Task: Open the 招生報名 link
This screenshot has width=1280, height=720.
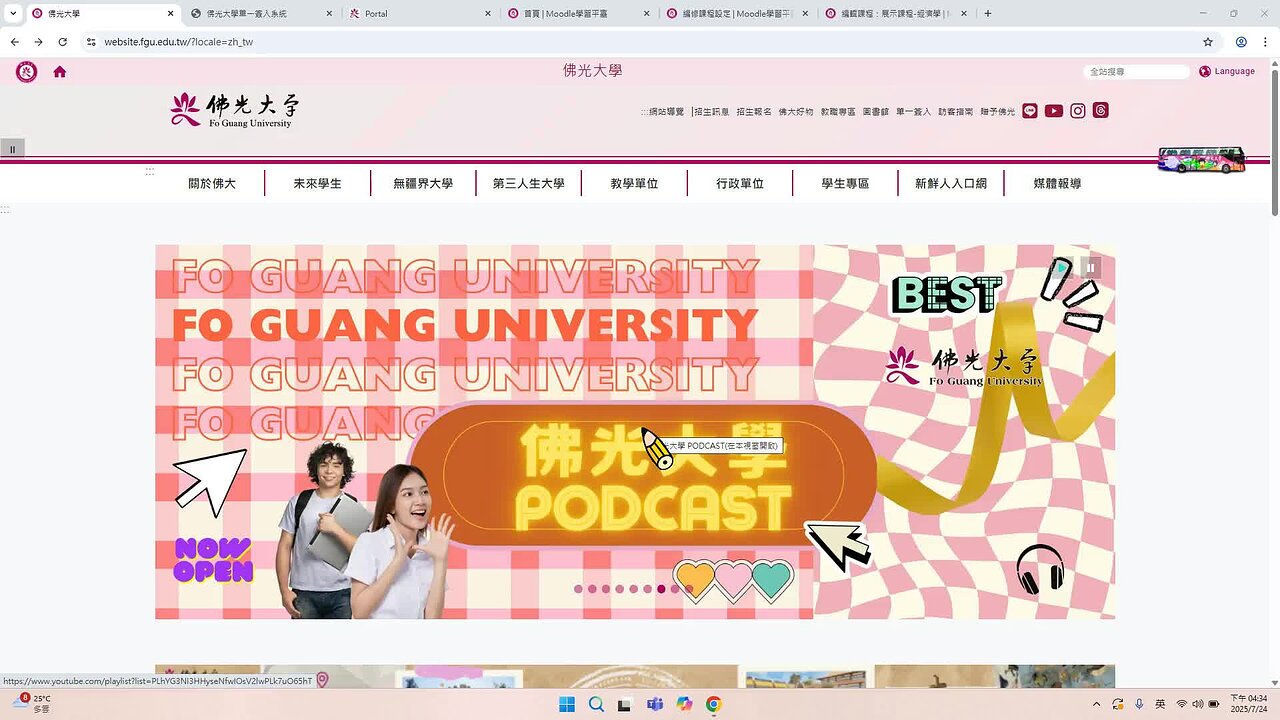Action: click(754, 112)
